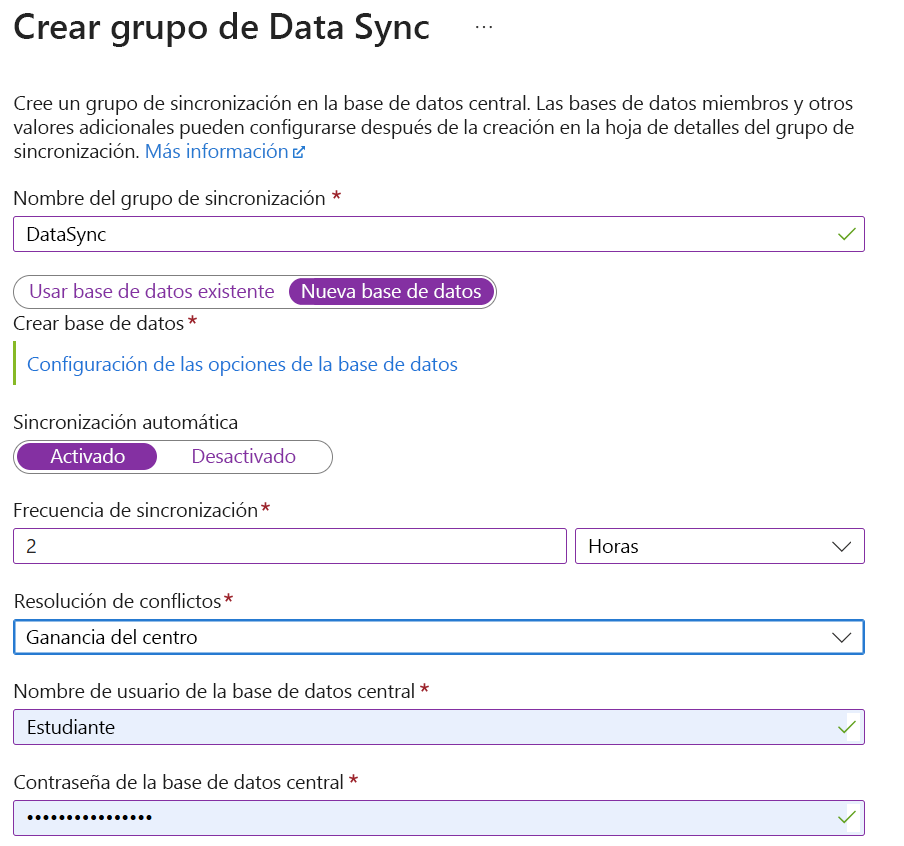904x846 pixels.
Task: Open the Horas frequency unit dropdown
Action: tap(720, 546)
